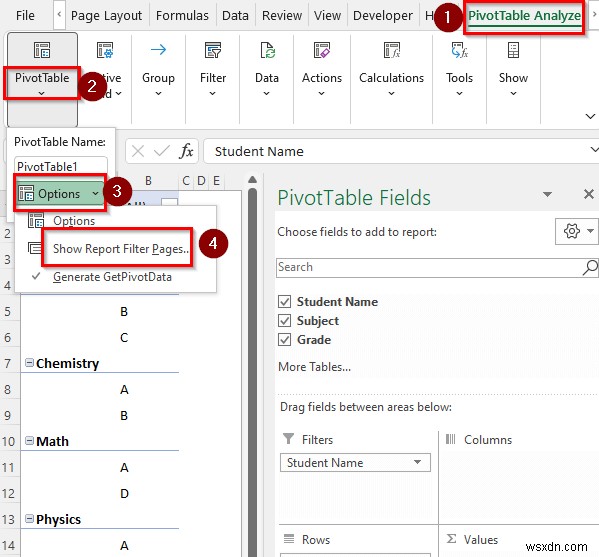
Task: Click grade C cell in row 6
Action: (x=124, y=337)
